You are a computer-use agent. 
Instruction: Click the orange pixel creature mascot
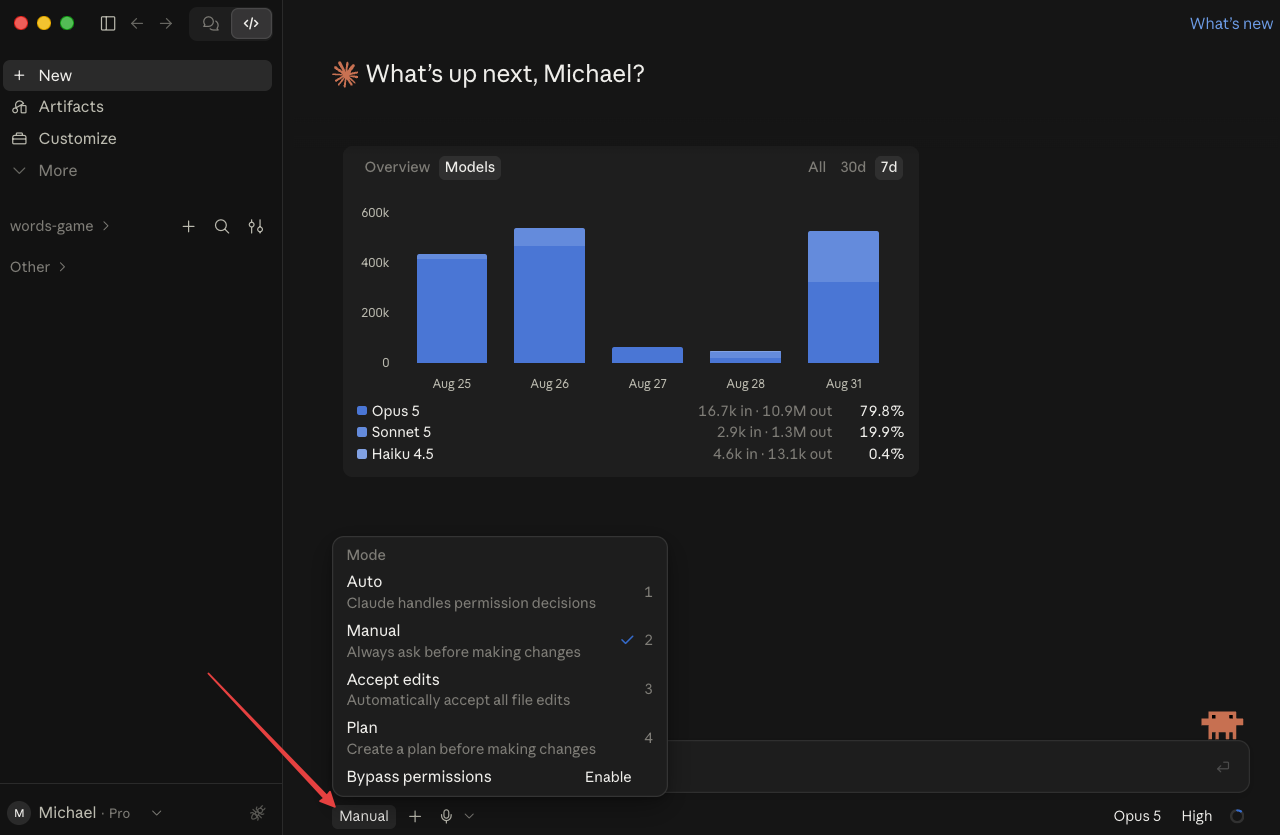(x=1222, y=724)
